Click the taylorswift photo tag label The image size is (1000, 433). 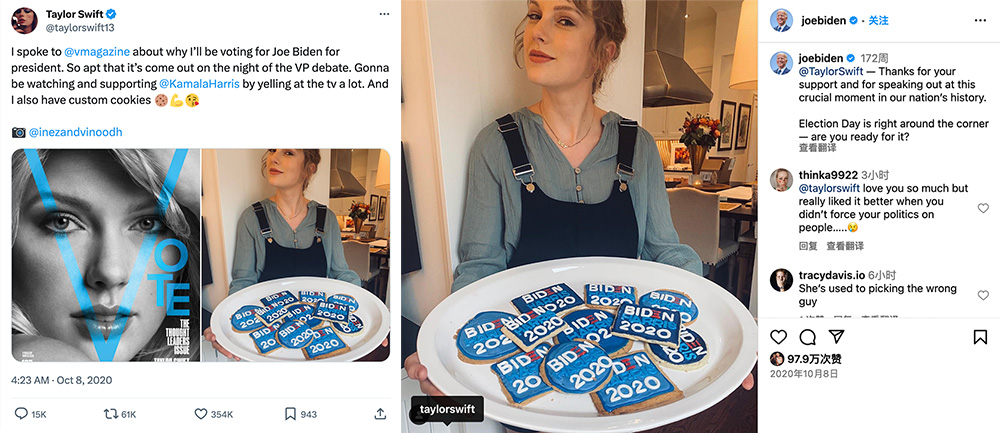tap(448, 409)
